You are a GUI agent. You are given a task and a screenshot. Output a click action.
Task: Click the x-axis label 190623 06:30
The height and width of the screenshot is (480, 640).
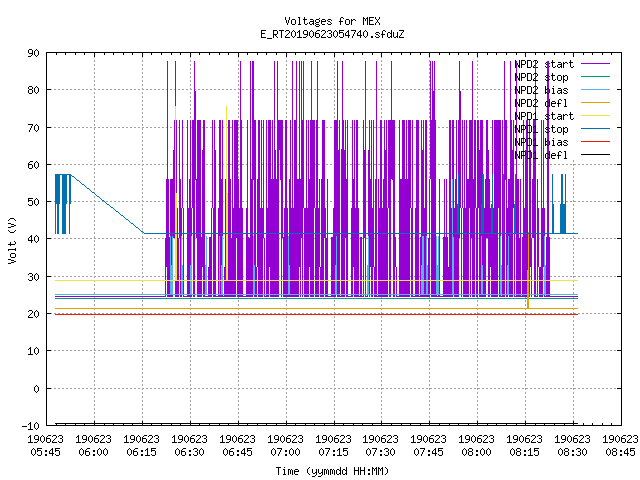point(189,446)
